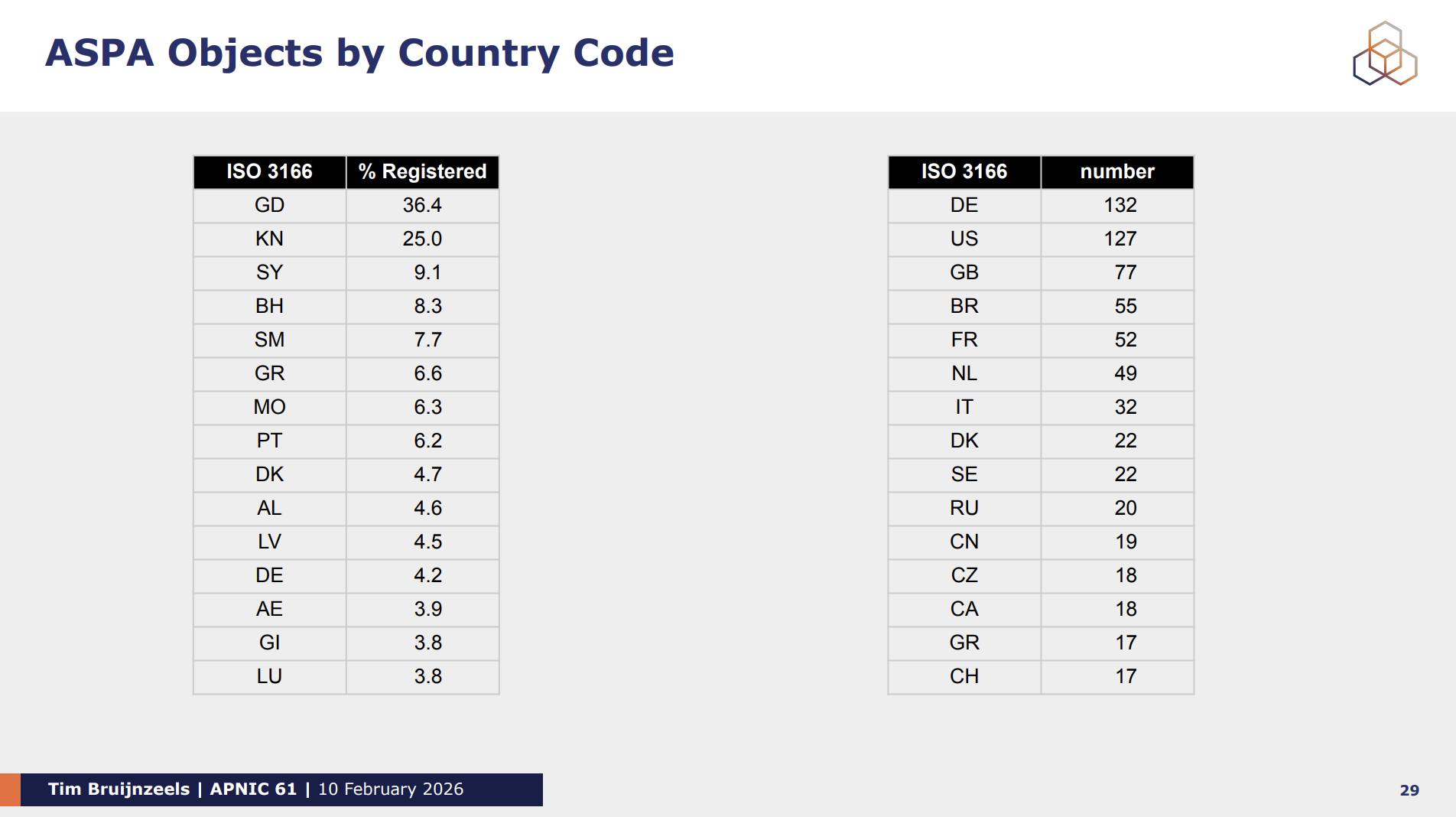Click the SY country code cell
This screenshot has height=817, width=1456.
[x=269, y=272]
